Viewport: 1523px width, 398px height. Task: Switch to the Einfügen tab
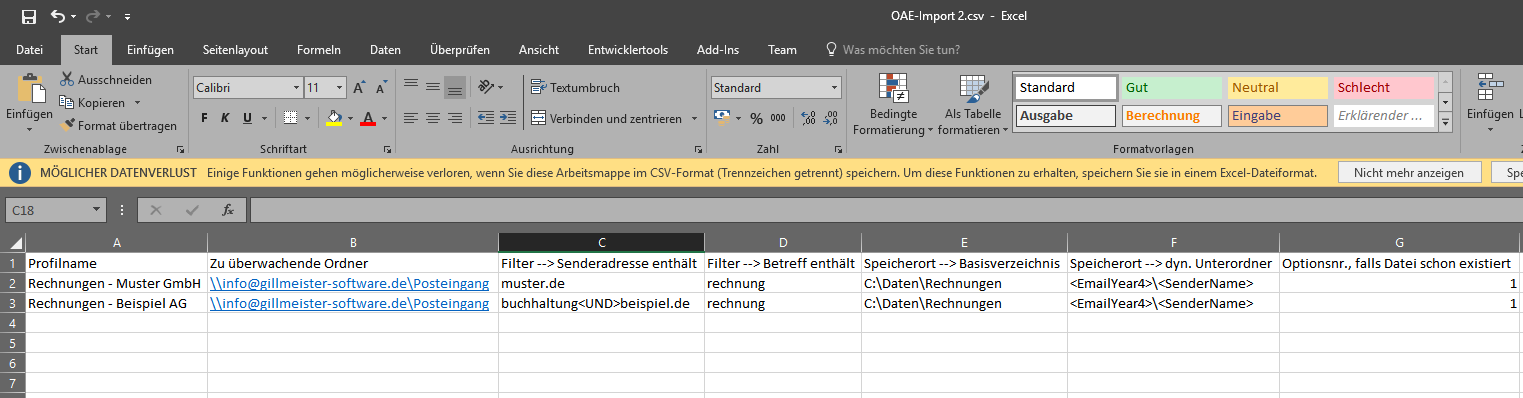[x=151, y=50]
